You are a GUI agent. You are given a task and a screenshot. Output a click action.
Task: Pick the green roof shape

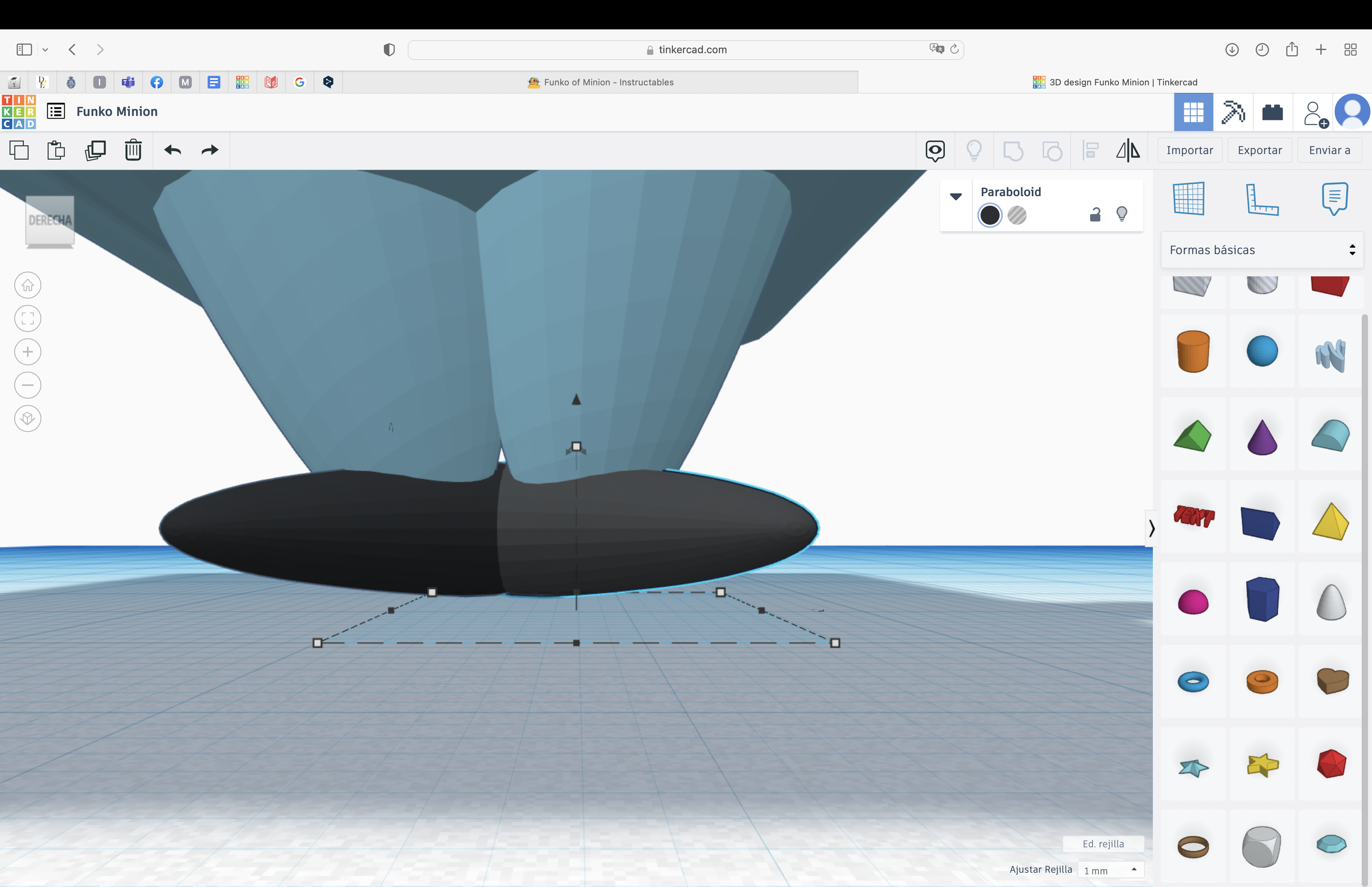(1193, 436)
